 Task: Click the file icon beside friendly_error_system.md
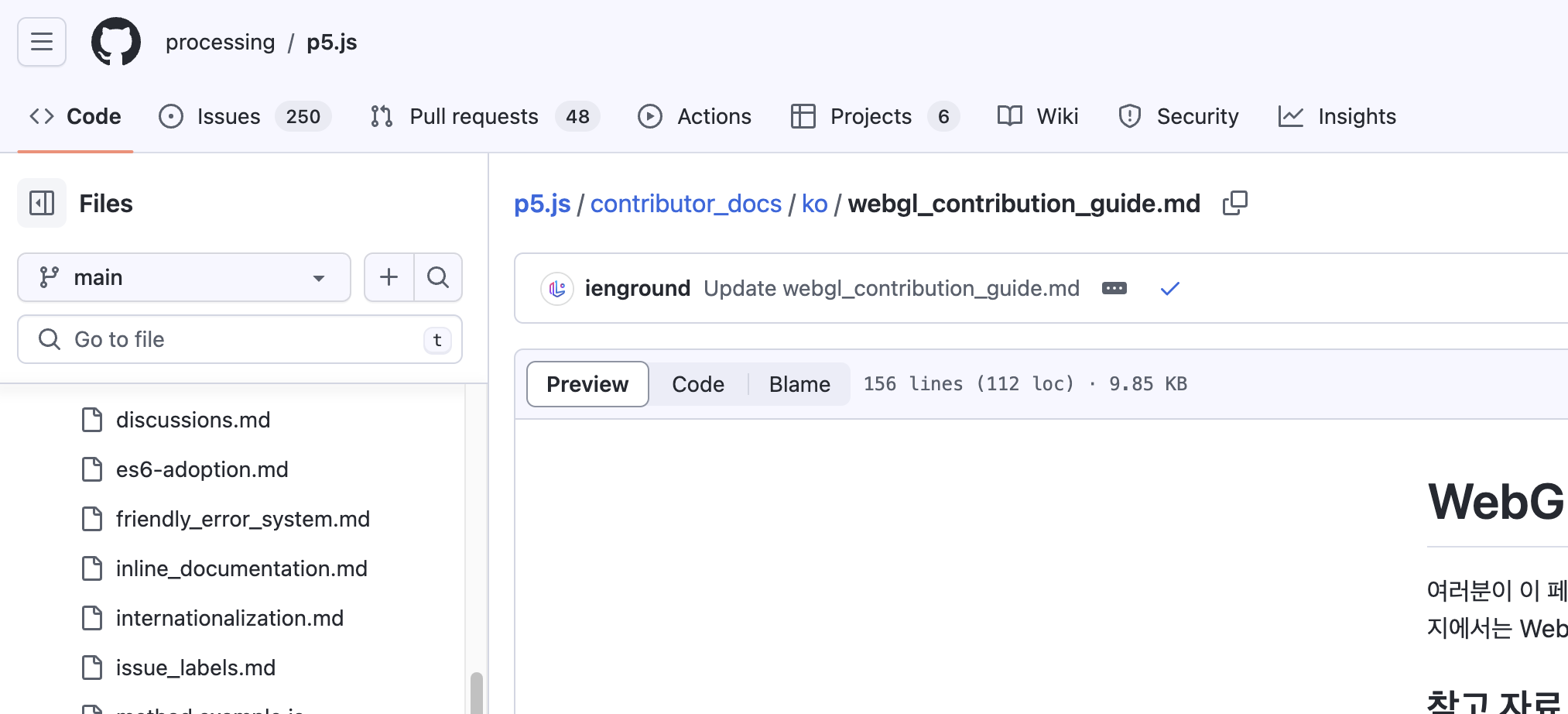pyautogui.click(x=92, y=519)
